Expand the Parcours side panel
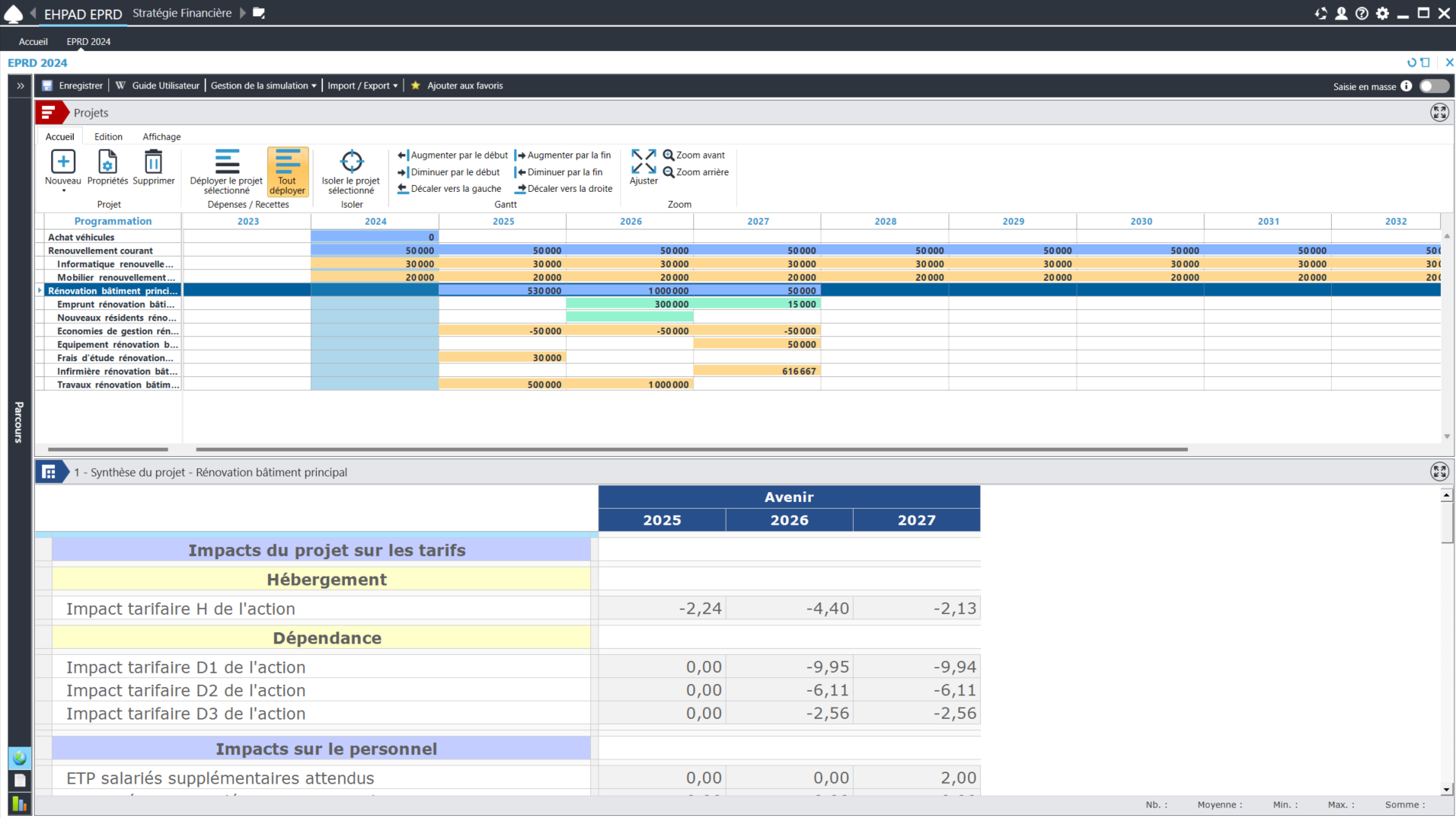 pyautogui.click(x=21, y=86)
